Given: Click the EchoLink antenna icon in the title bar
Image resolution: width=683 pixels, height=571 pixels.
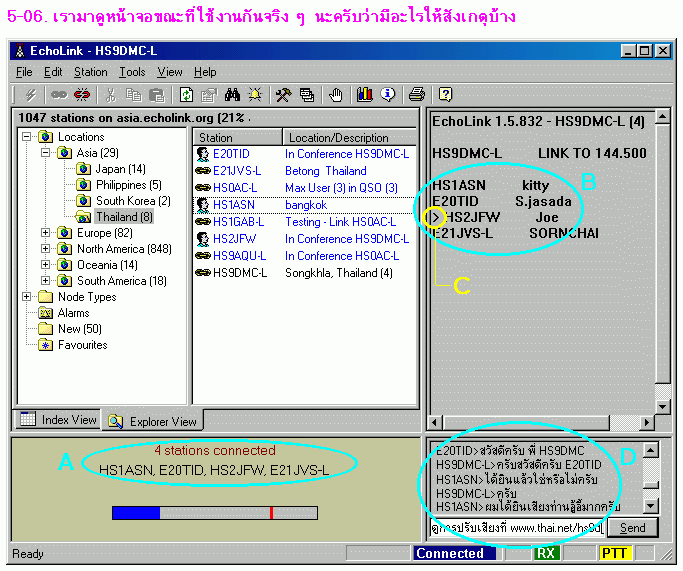Looking at the screenshot, I should (x=20, y=51).
